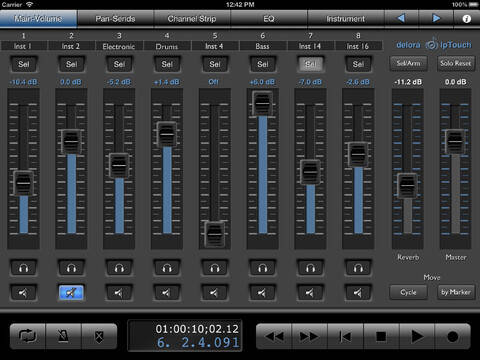Solo the Drums channel headphones button
The width and height of the screenshot is (480, 360).
[167, 268]
